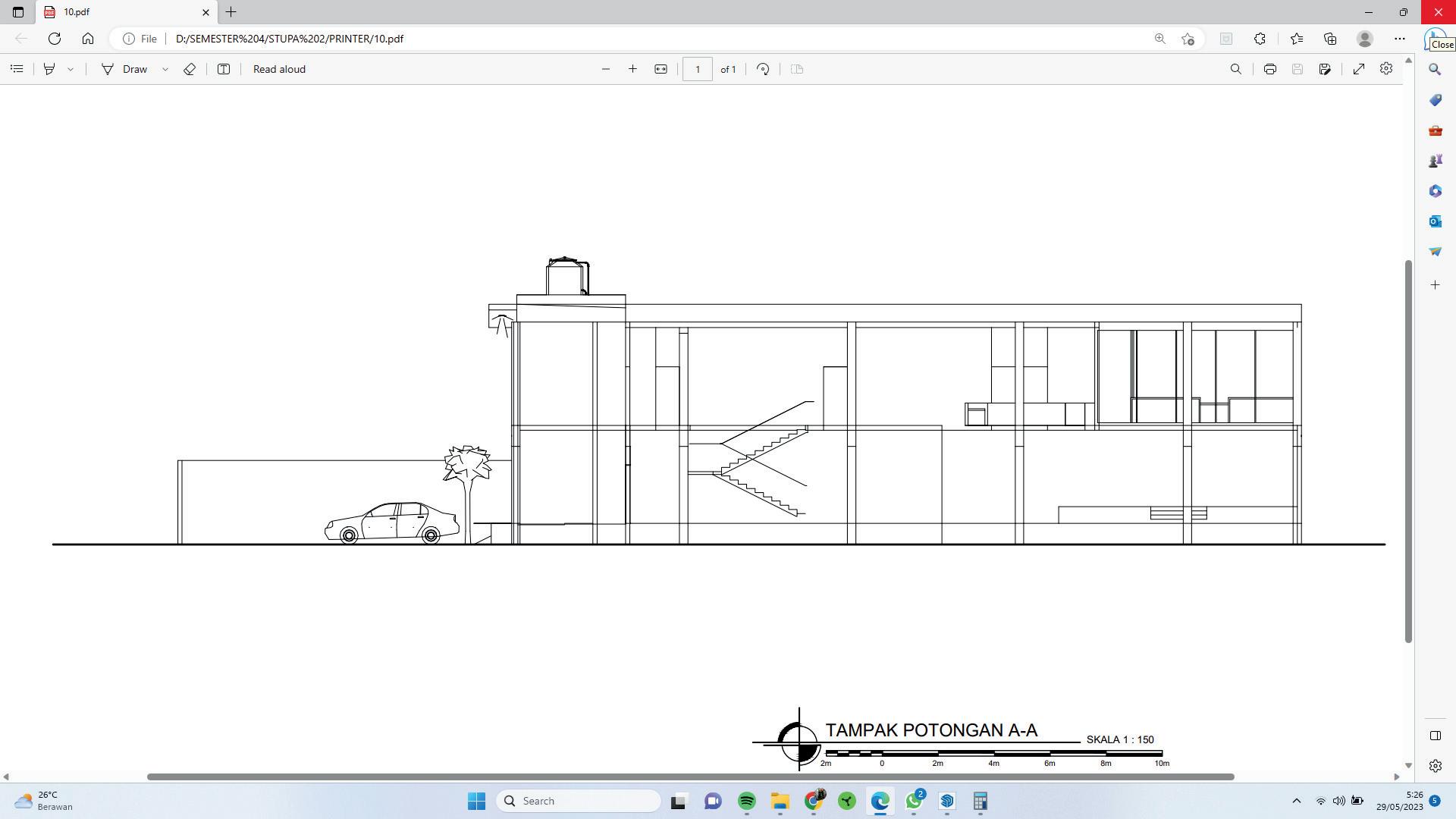
Task: Print the PDF document
Action: (x=1269, y=69)
